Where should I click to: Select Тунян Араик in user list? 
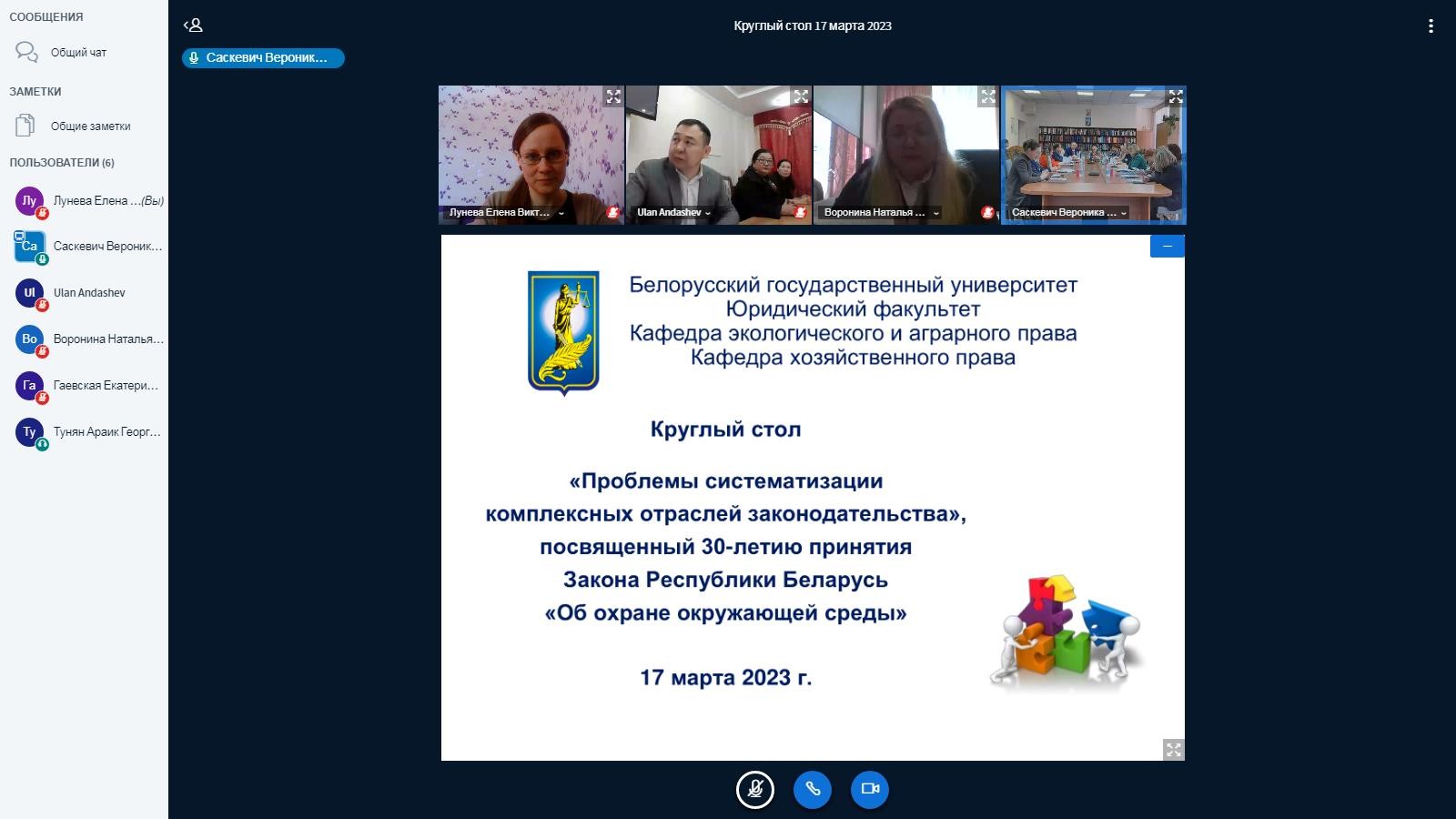tap(106, 432)
